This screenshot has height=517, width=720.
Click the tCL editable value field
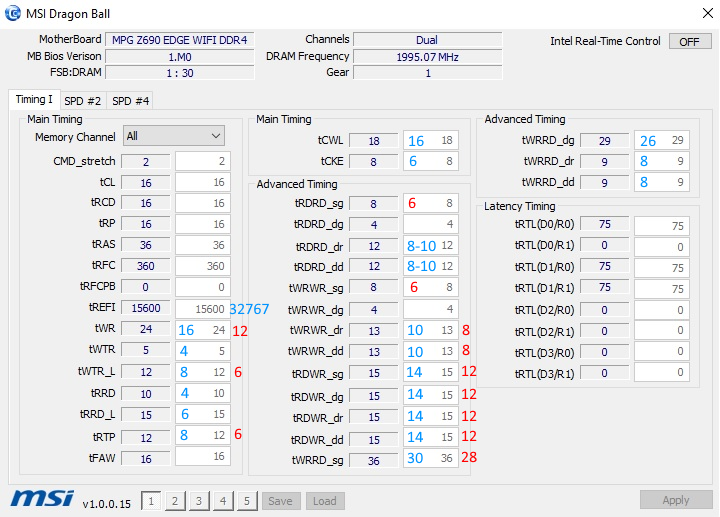[x=202, y=182]
